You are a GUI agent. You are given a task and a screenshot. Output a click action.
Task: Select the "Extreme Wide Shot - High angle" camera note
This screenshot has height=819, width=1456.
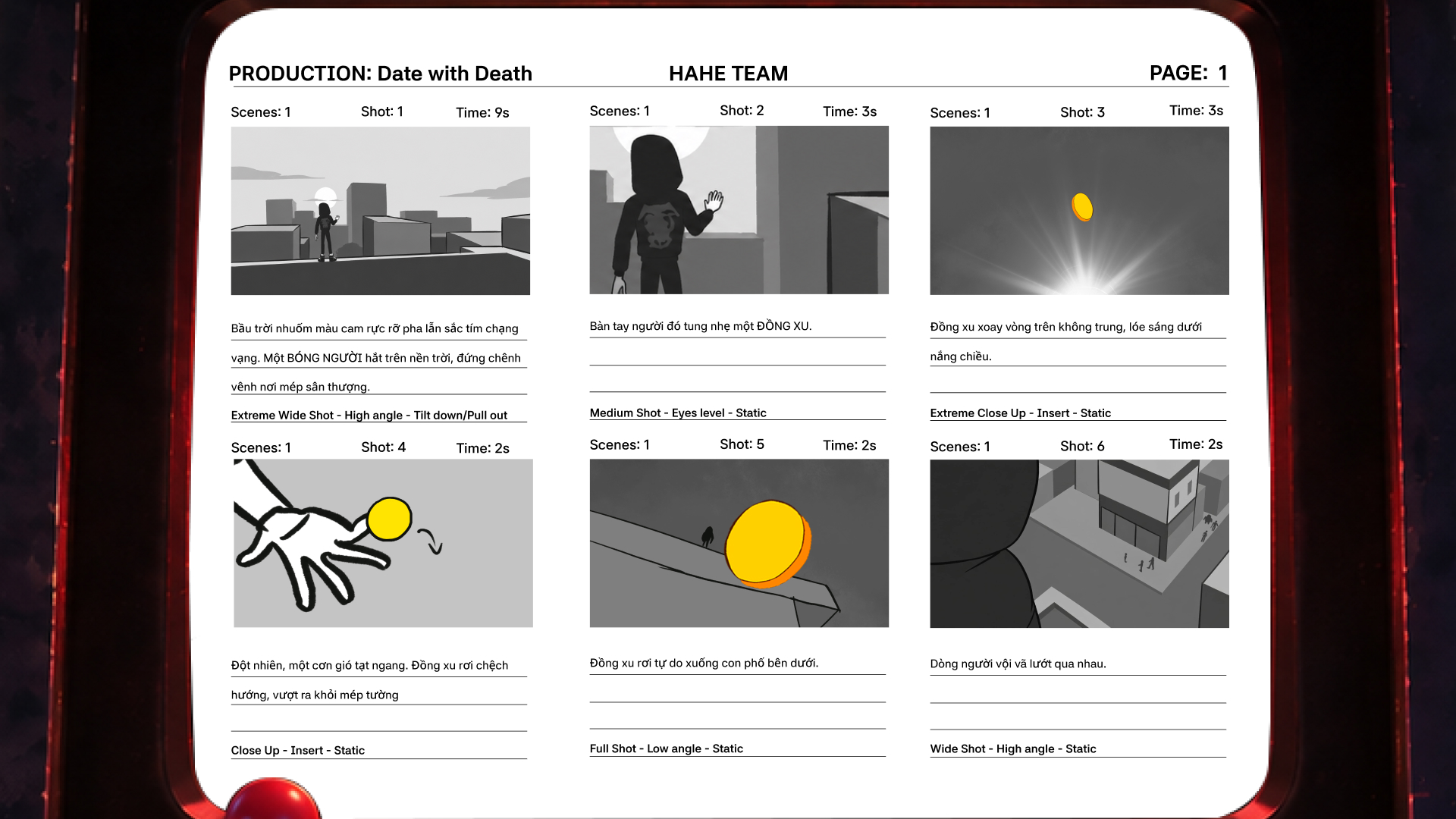(369, 416)
